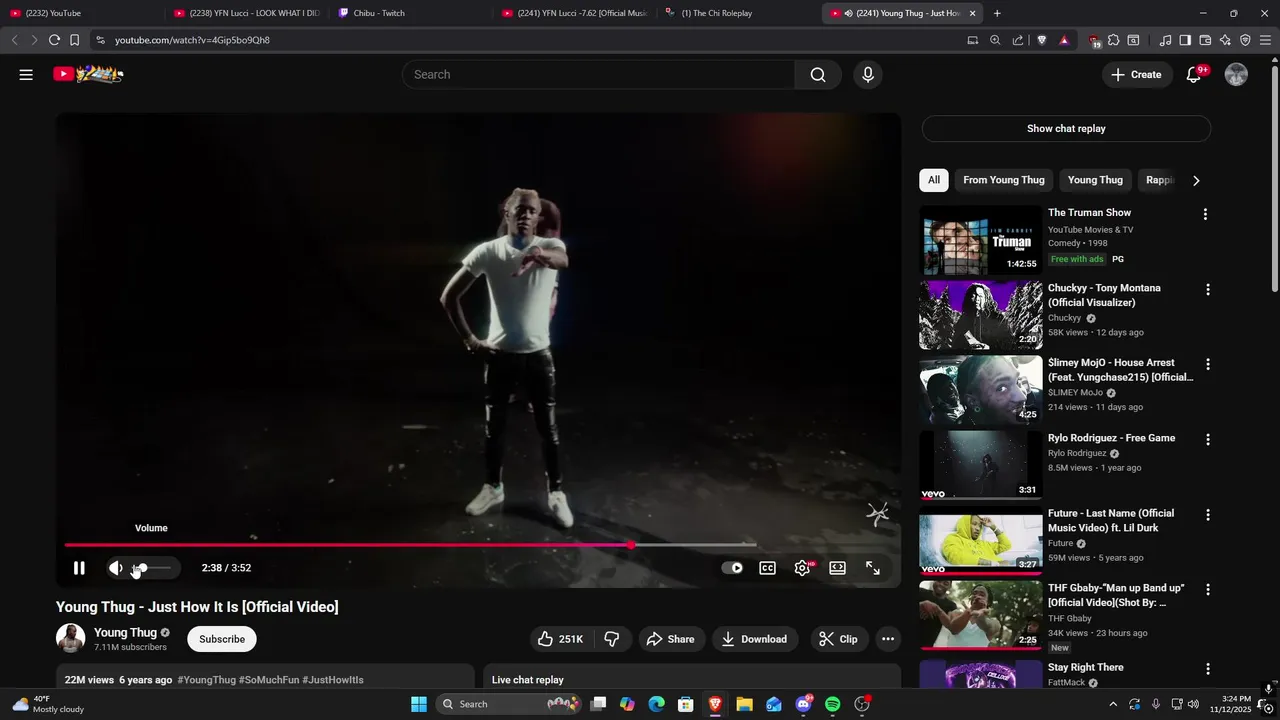Image resolution: width=1280 pixels, height=720 pixels.
Task: Open options for THF Gbaby video
Action: tap(1208, 589)
